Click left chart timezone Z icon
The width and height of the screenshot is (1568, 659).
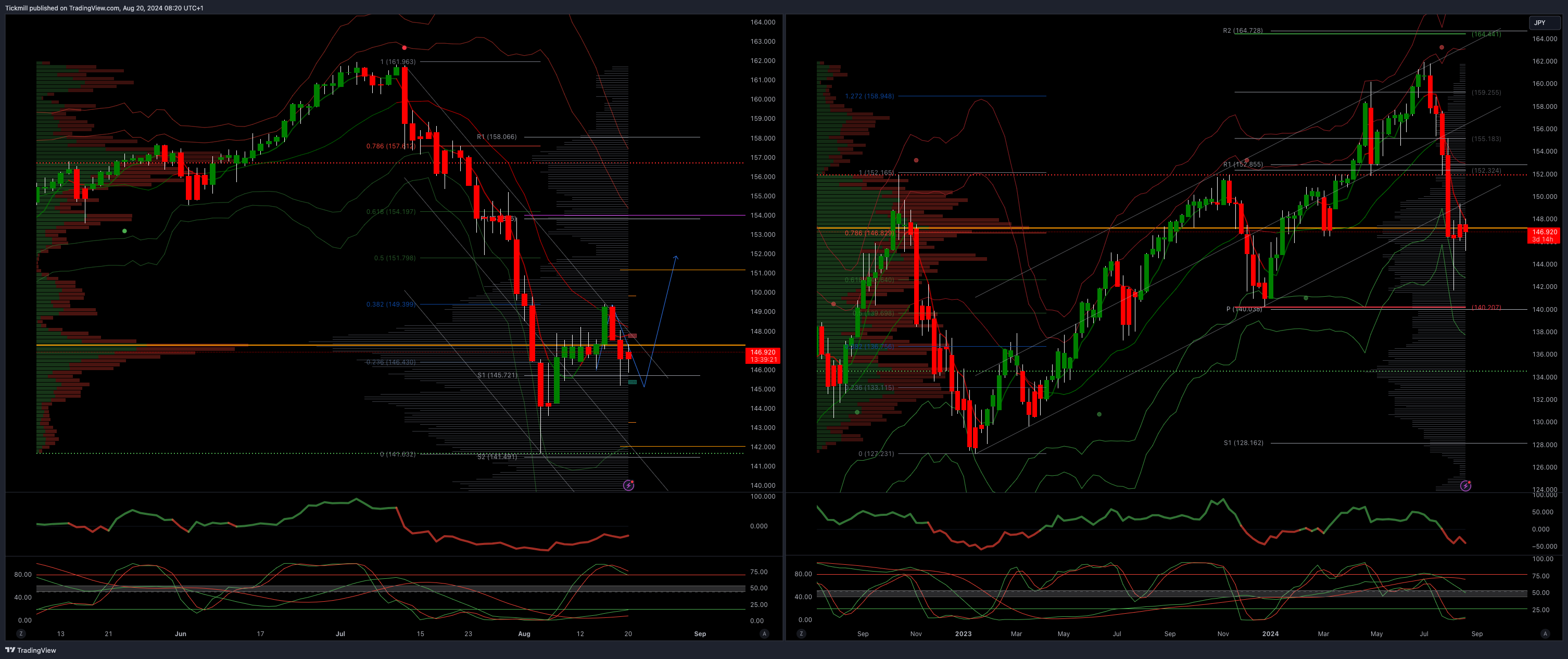[x=21, y=633]
